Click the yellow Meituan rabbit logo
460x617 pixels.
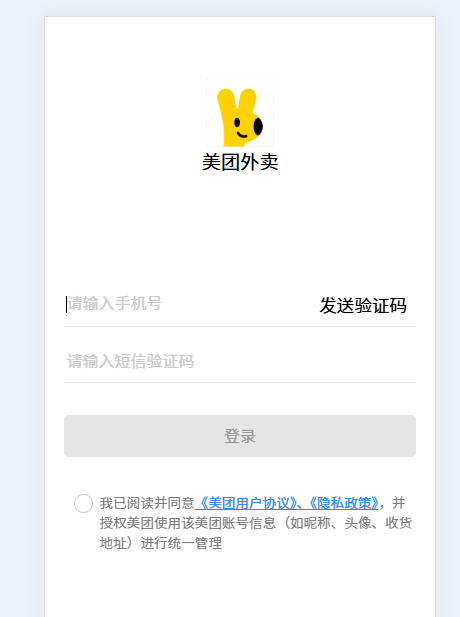(x=240, y=113)
